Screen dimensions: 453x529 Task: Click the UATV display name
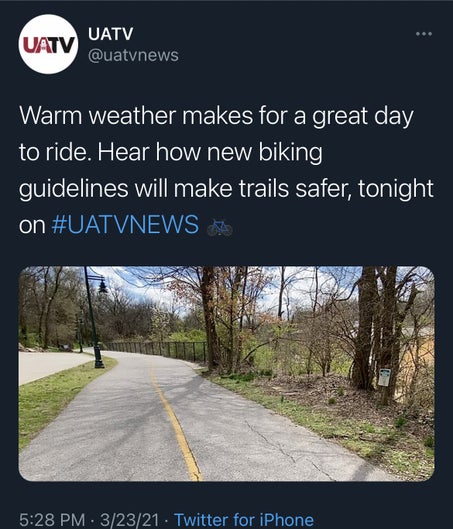pyautogui.click(x=111, y=34)
